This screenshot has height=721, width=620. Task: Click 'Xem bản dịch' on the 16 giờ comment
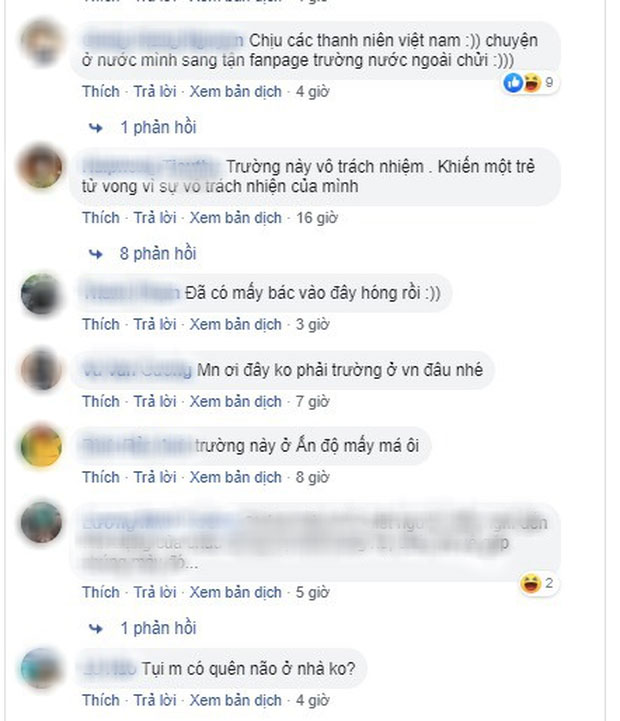(x=235, y=218)
